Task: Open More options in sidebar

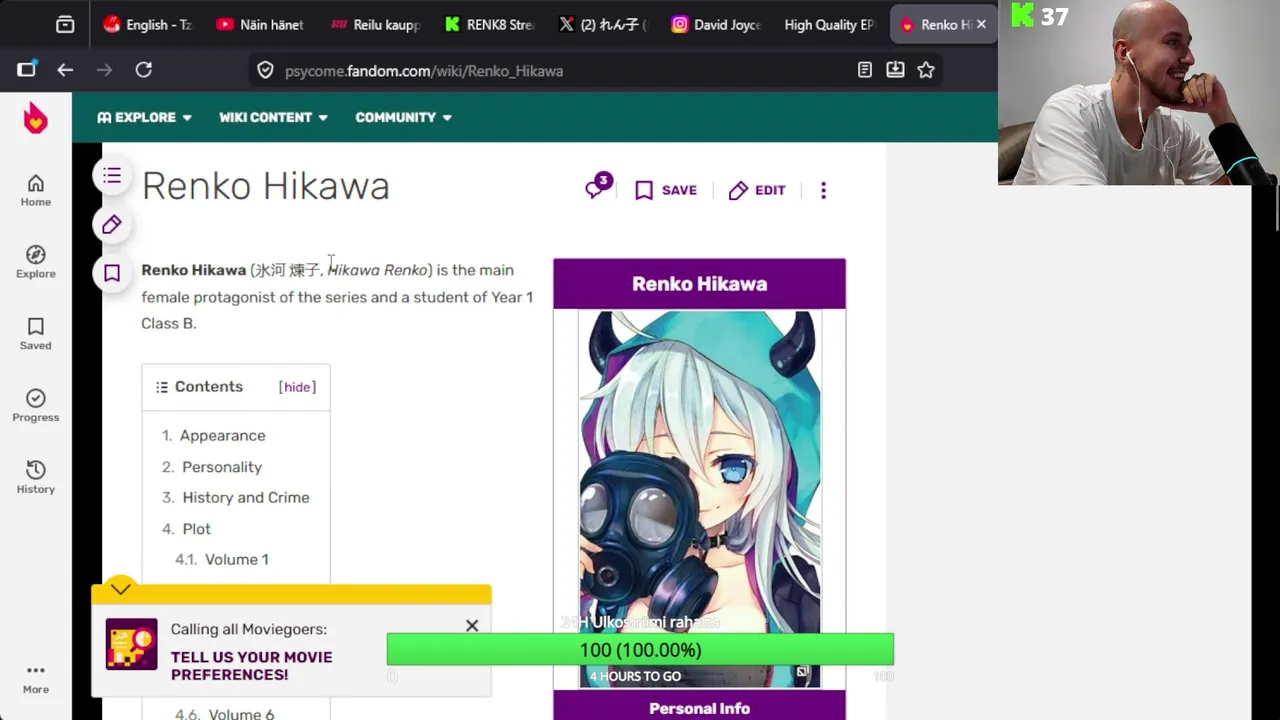Action: pos(35,678)
